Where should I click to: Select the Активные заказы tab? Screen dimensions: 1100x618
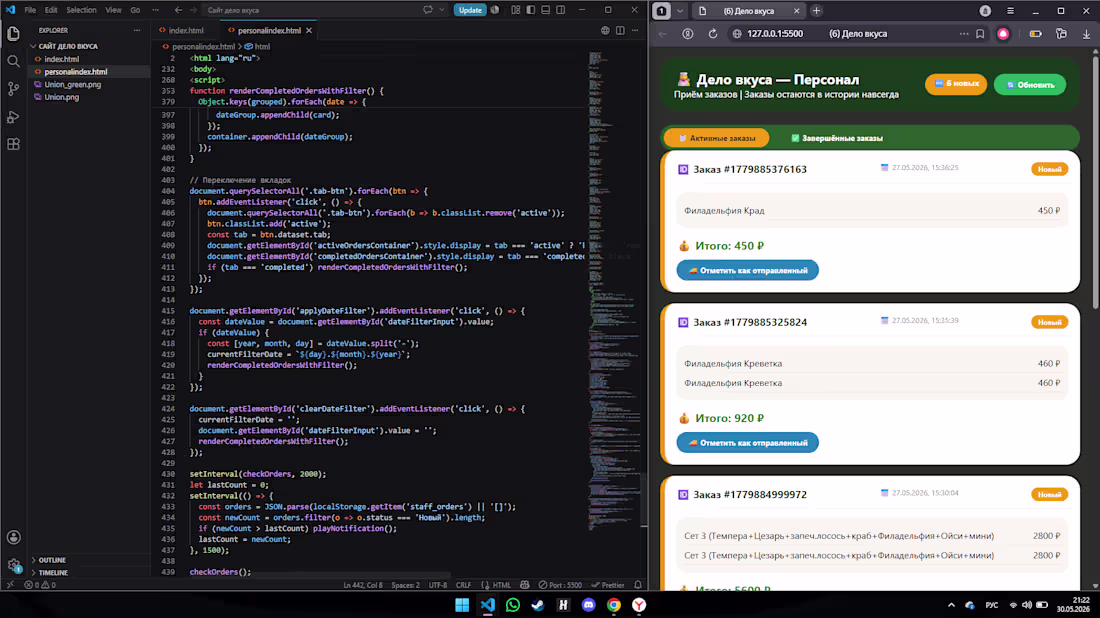pyautogui.click(x=716, y=138)
